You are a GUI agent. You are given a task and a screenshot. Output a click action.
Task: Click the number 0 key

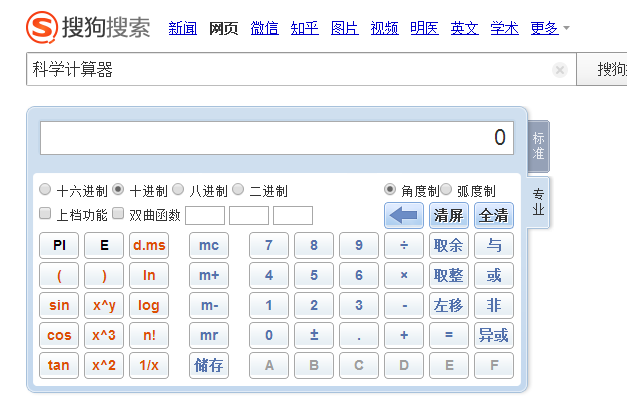(x=269, y=335)
